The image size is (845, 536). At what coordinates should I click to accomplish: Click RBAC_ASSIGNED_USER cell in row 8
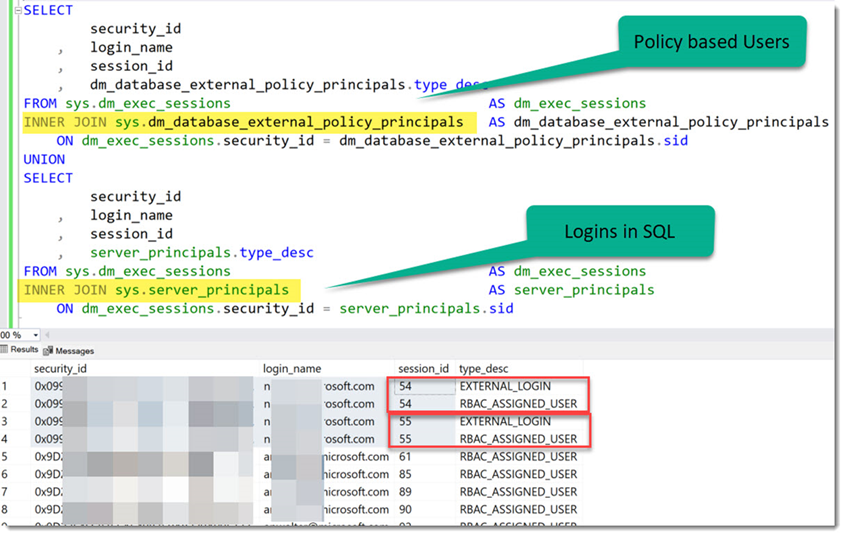(x=518, y=510)
